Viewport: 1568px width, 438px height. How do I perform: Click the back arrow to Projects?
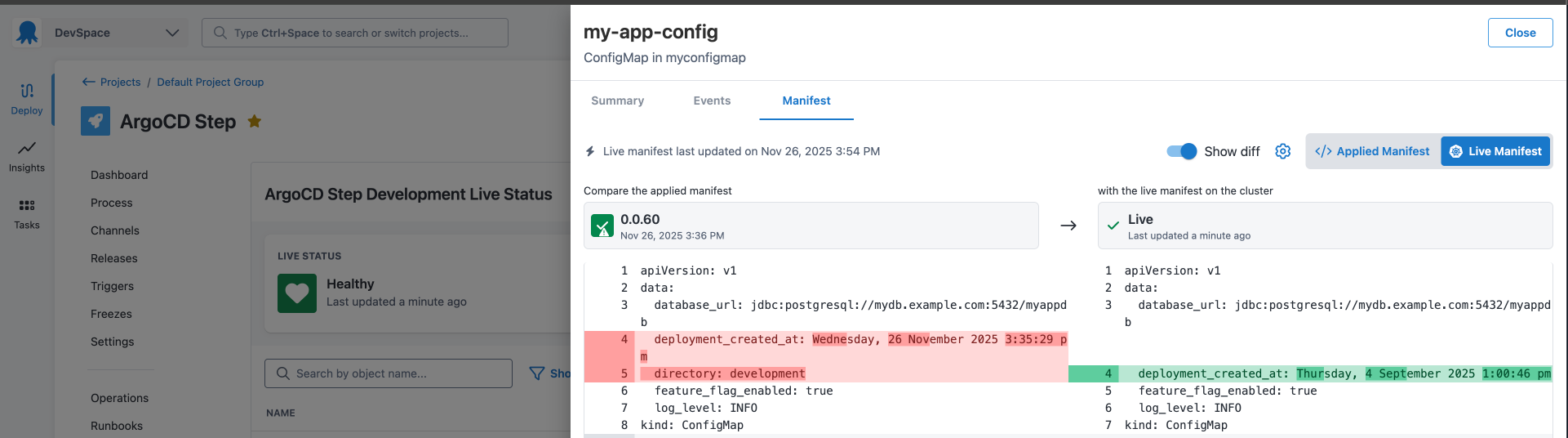point(89,82)
